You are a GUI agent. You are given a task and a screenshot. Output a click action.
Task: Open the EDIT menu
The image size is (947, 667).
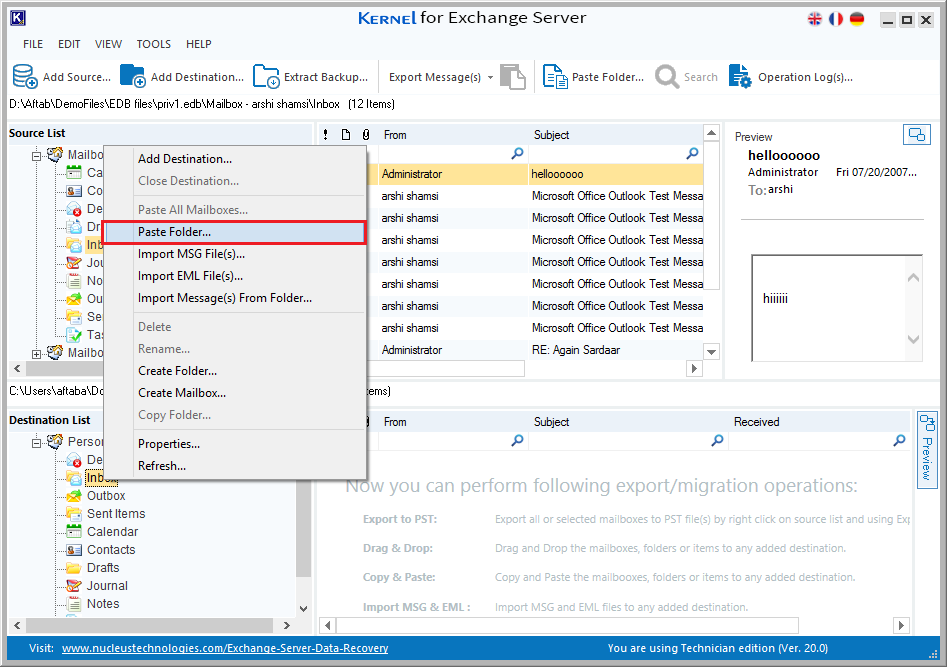[x=69, y=44]
